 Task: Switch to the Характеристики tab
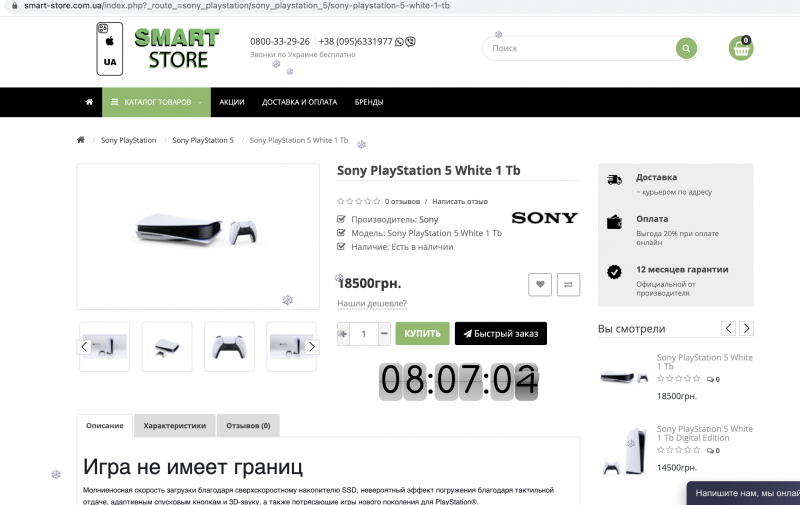174,425
